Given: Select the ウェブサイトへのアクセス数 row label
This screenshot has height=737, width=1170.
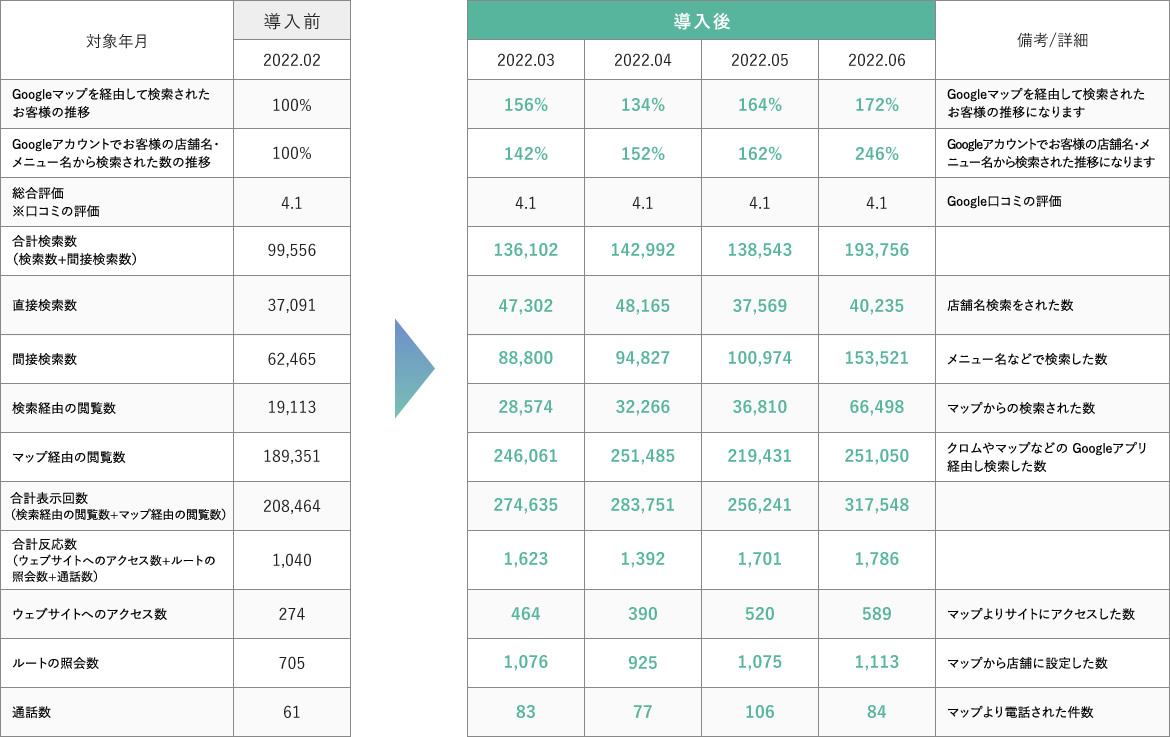Looking at the screenshot, I should click(x=90, y=614).
